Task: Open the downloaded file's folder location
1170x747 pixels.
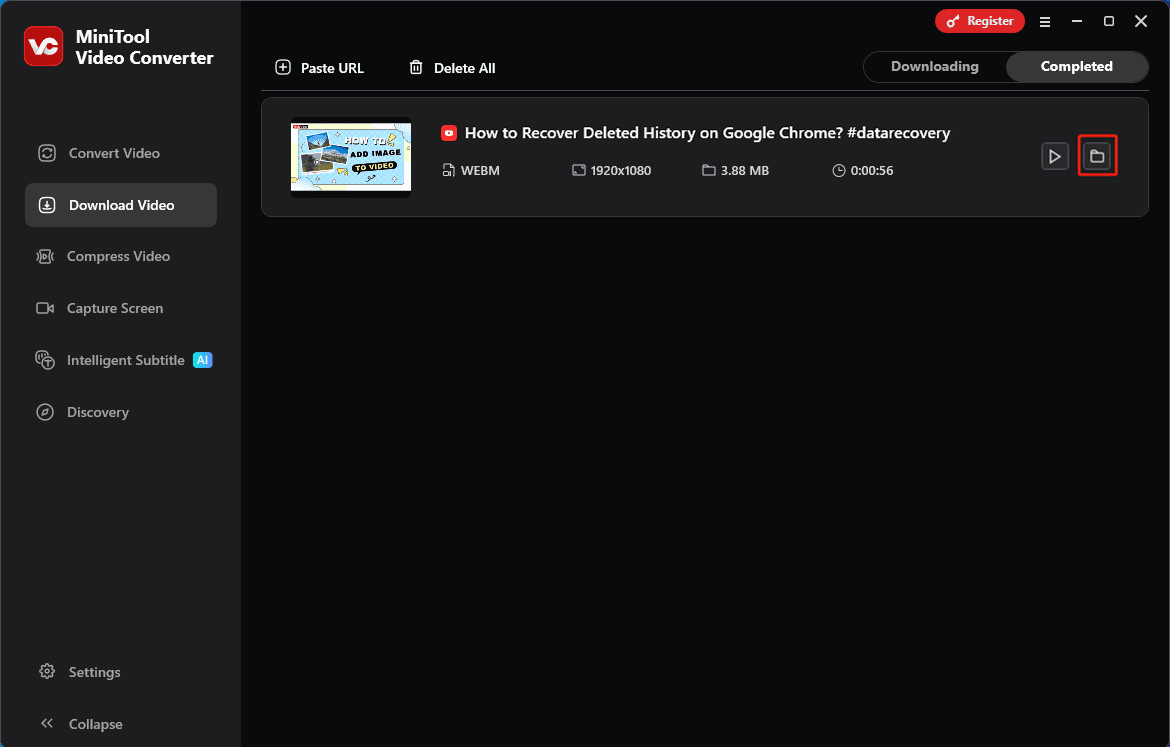Action: (1097, 157)
